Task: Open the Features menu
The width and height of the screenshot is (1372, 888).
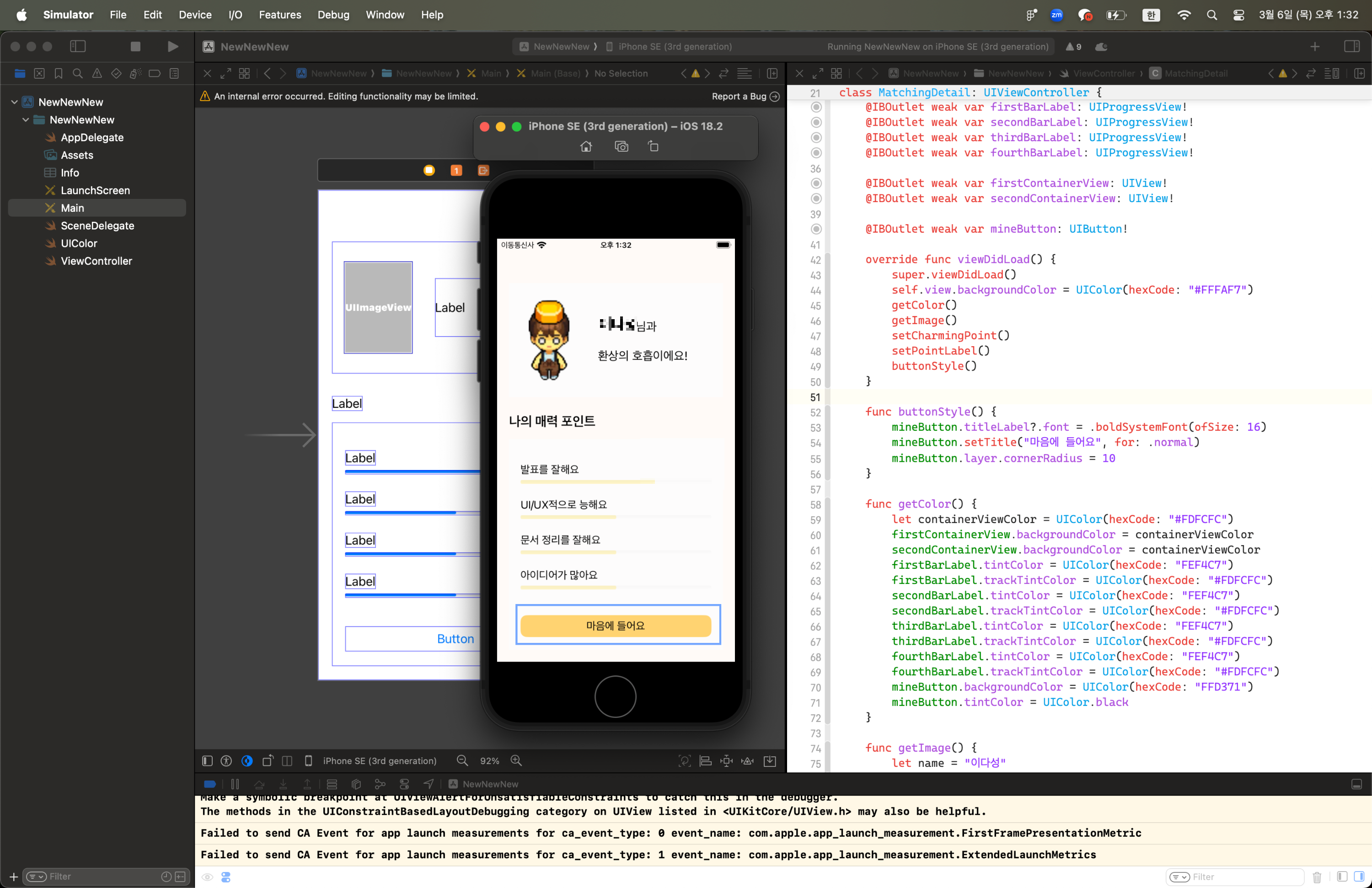Action: tap(279, 15)
